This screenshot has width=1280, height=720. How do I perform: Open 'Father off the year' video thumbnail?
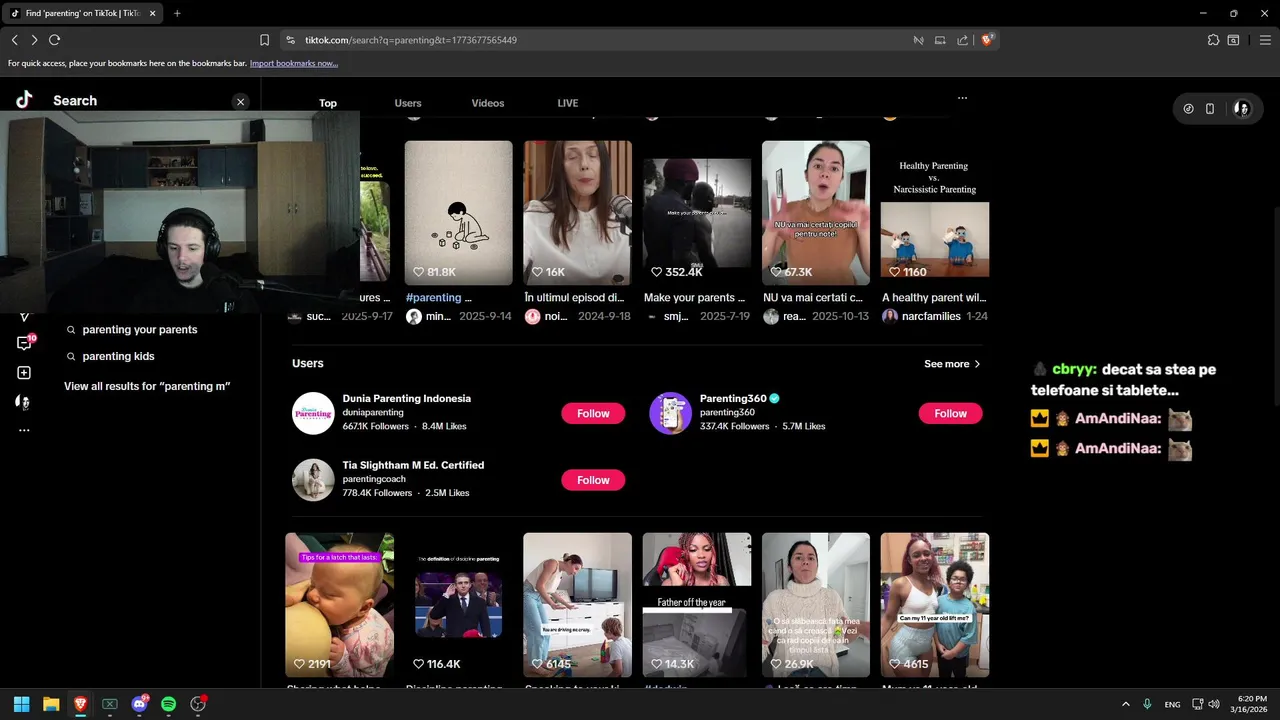click(696, 605)
